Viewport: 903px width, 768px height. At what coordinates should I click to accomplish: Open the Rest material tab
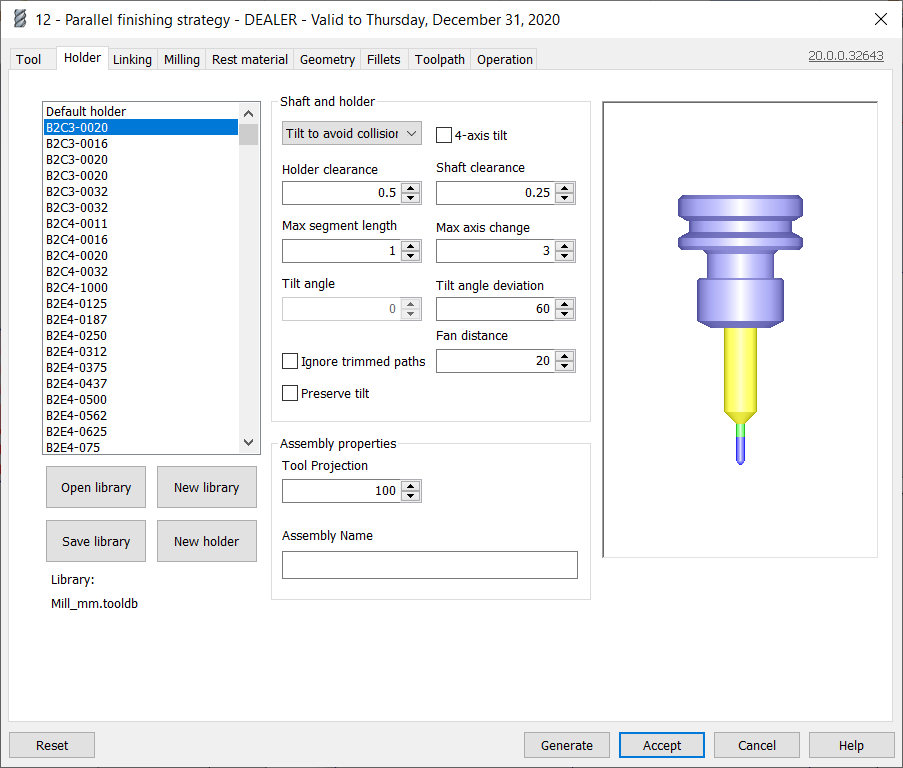click(x=250, y=59)
